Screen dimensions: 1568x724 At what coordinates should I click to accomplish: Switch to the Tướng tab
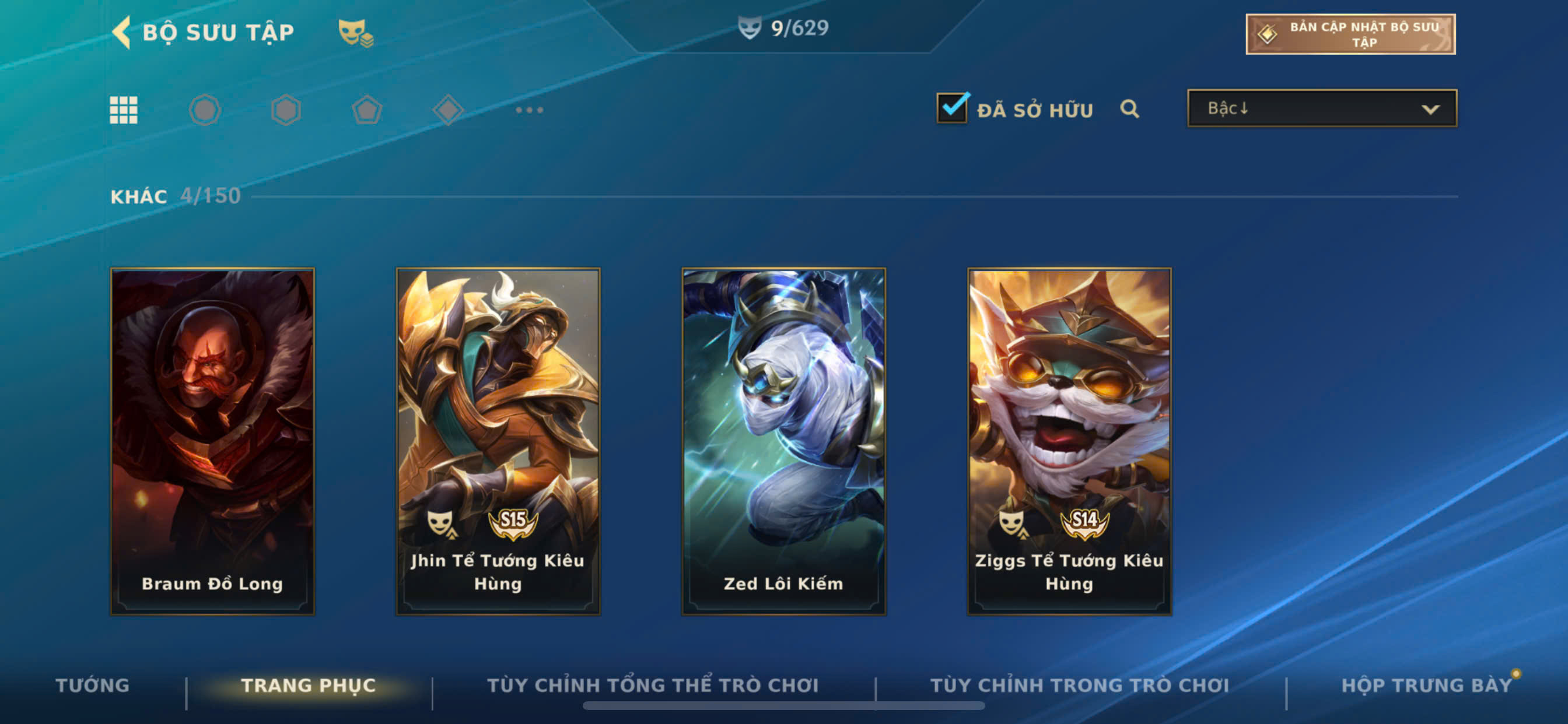93,685
